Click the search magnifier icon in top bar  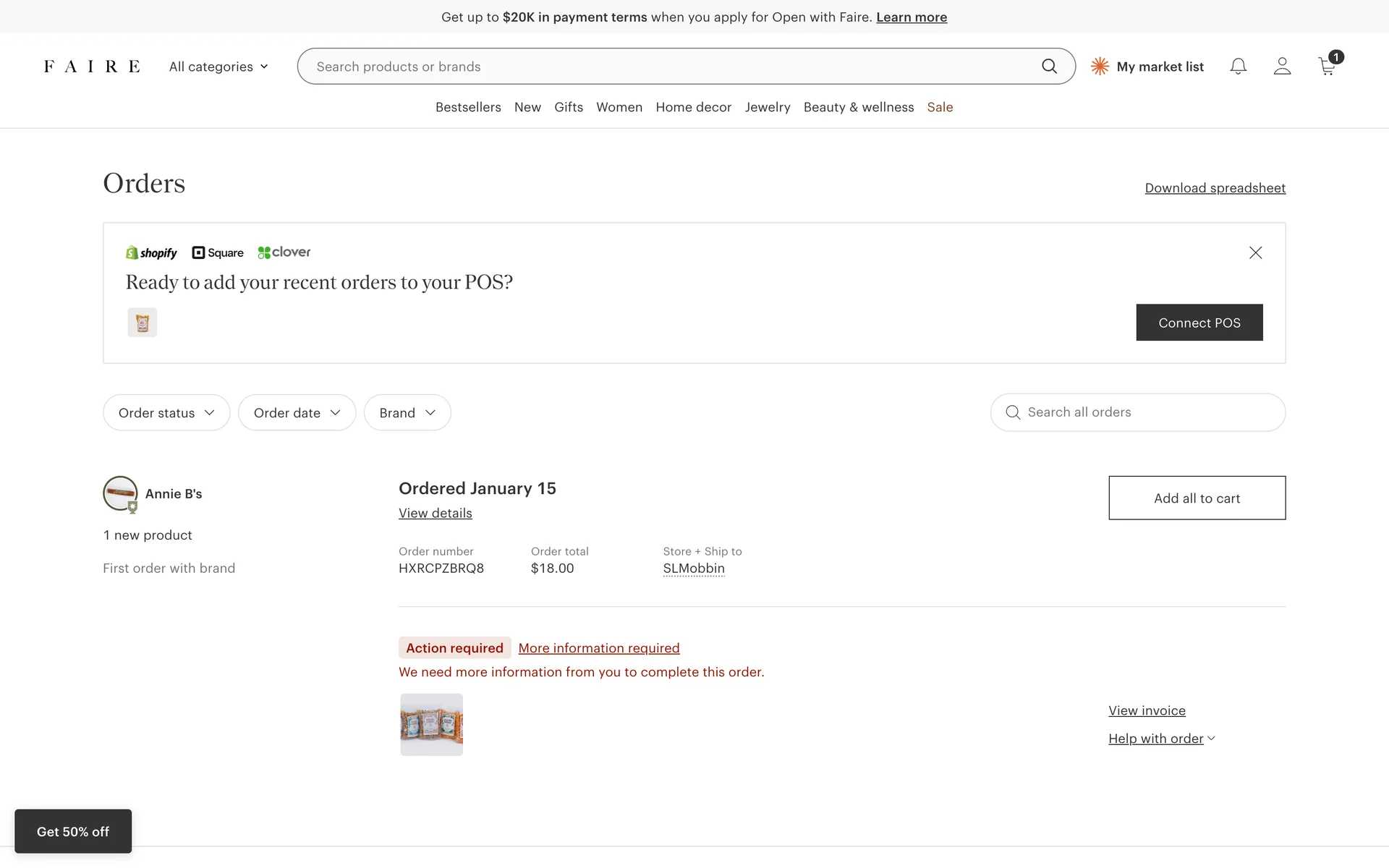pos(1049,67)
